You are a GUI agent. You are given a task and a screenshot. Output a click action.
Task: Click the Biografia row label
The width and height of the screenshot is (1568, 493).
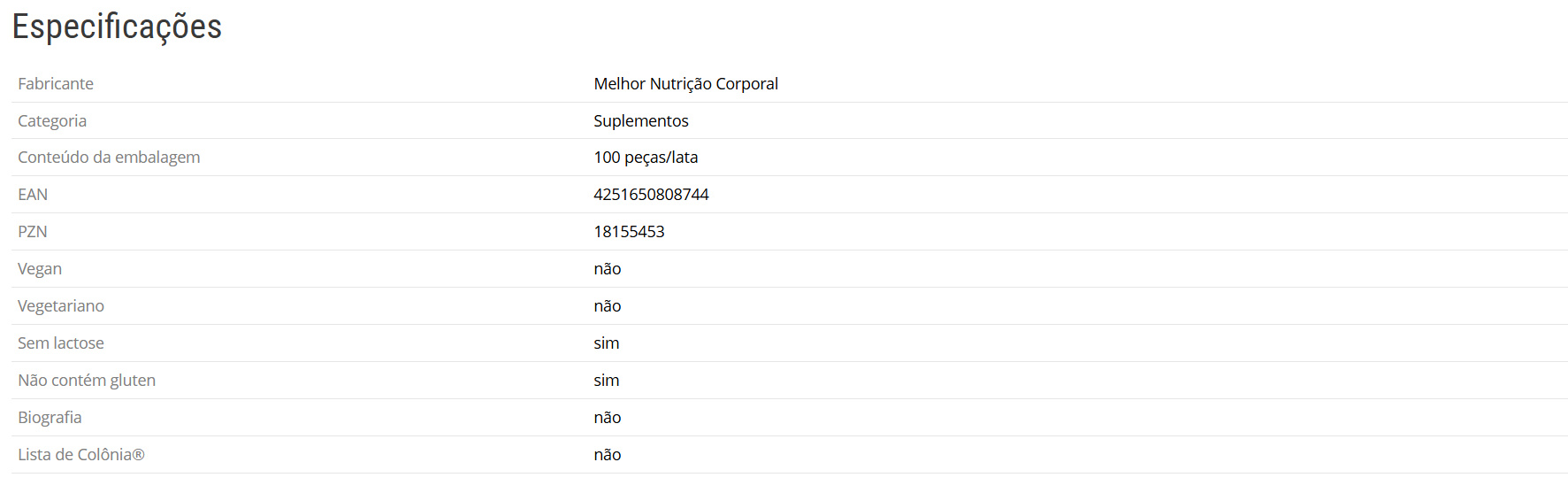click(x=50, y=418)
